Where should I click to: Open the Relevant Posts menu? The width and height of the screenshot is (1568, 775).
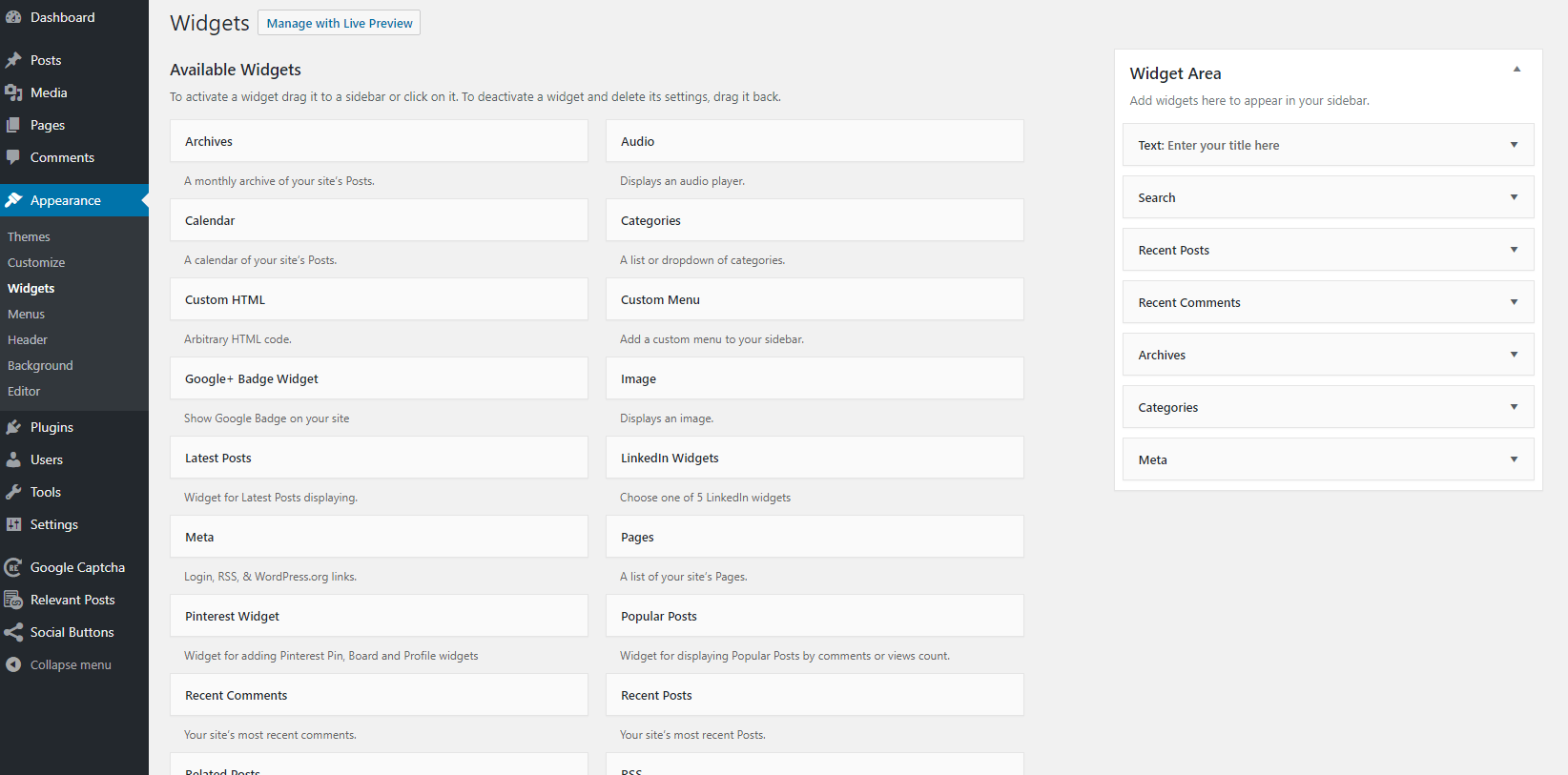point(74,600)
